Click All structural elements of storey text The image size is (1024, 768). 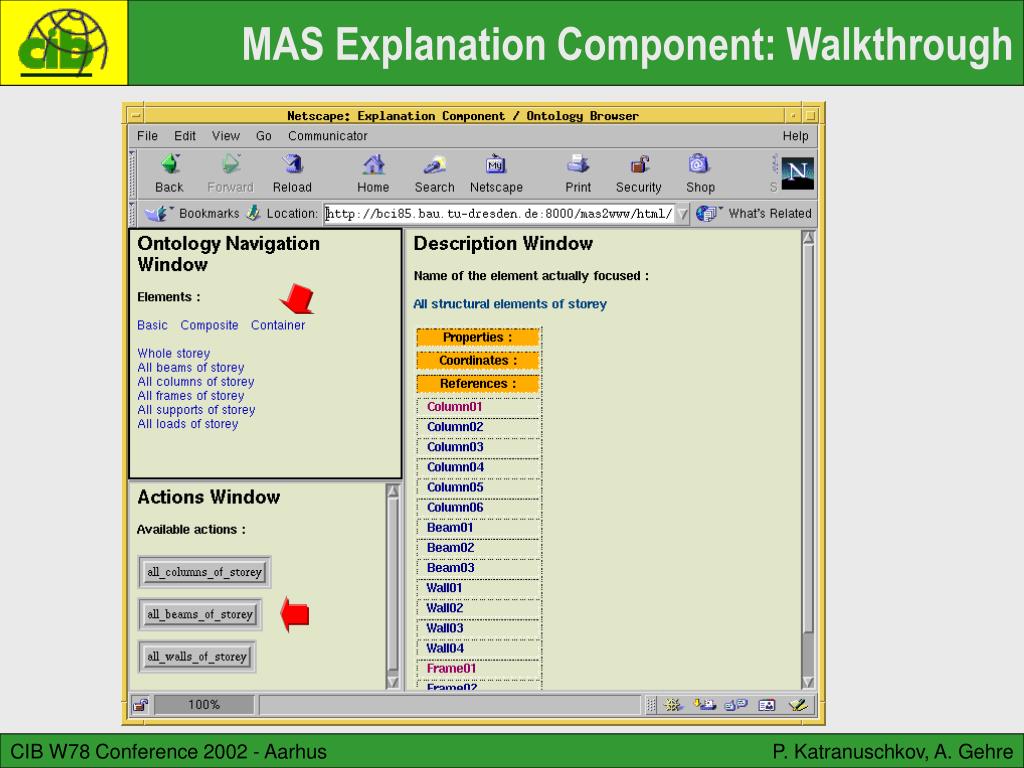pos(510,304)
